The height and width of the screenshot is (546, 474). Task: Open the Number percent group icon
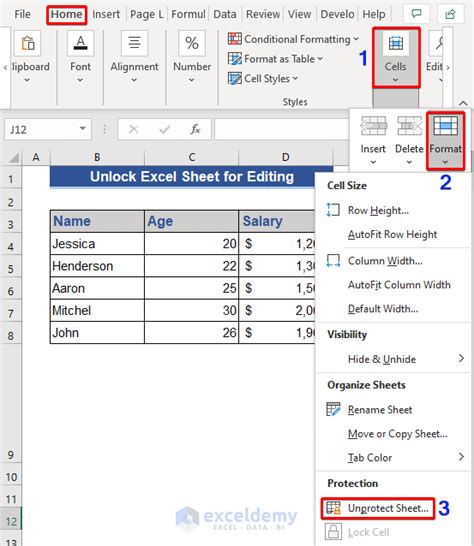192,44
